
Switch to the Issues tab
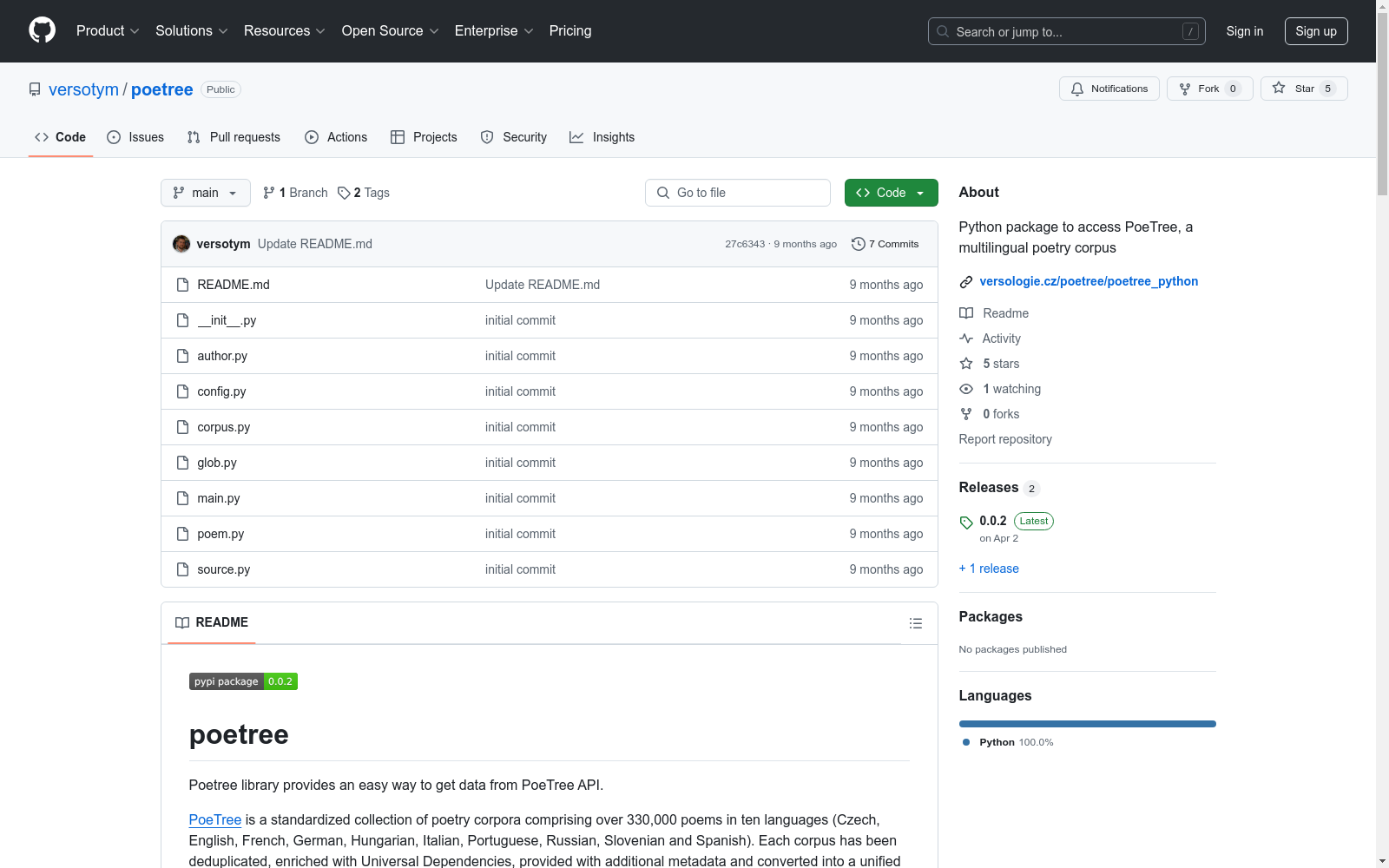tap(135, 137)
